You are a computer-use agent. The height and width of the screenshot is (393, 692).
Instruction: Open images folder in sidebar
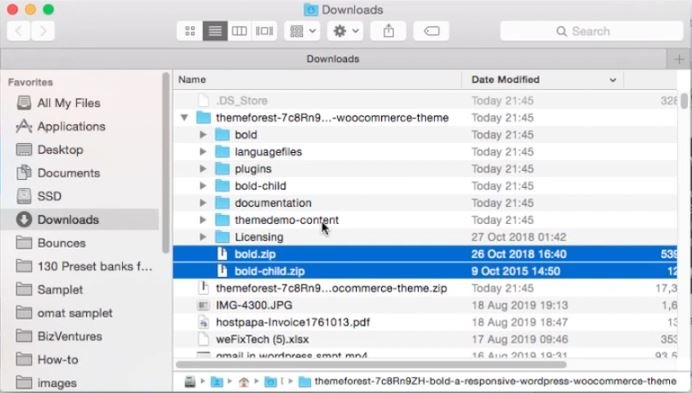[x=57, y=383]
